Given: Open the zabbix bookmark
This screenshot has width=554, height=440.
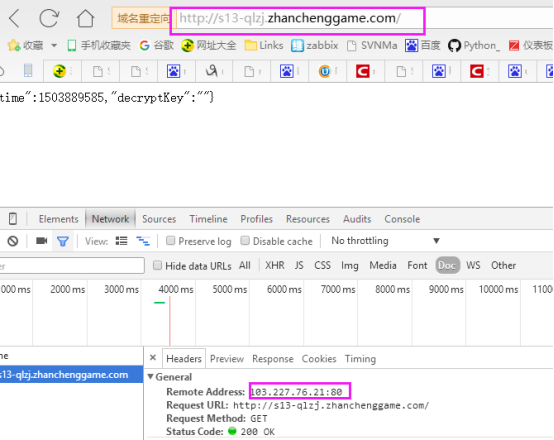Looking at the screenshot, I should click(314, 45).
